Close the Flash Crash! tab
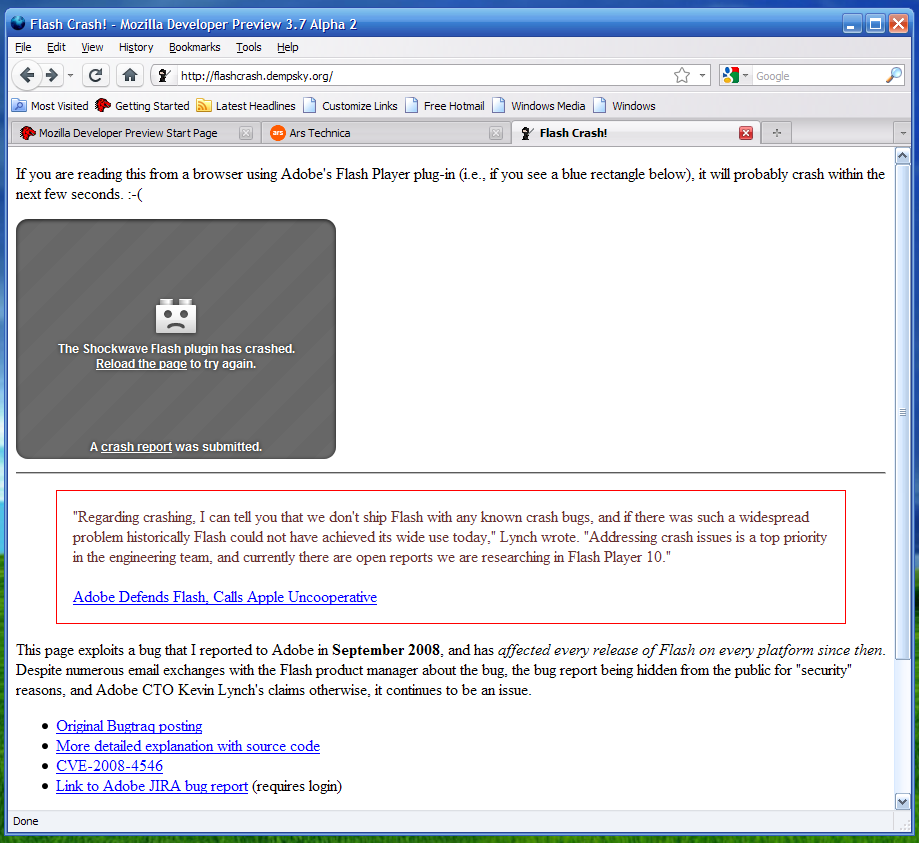Screen dimensions: 919x843 click(x=746, y=133)
